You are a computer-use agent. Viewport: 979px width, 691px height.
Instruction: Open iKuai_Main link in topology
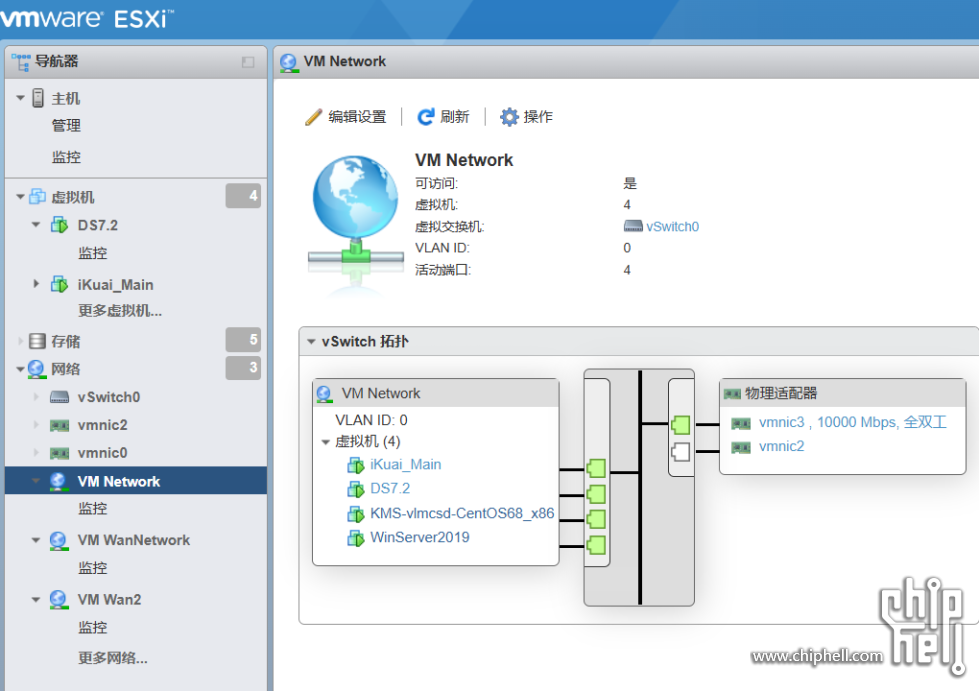coord(406,464)
